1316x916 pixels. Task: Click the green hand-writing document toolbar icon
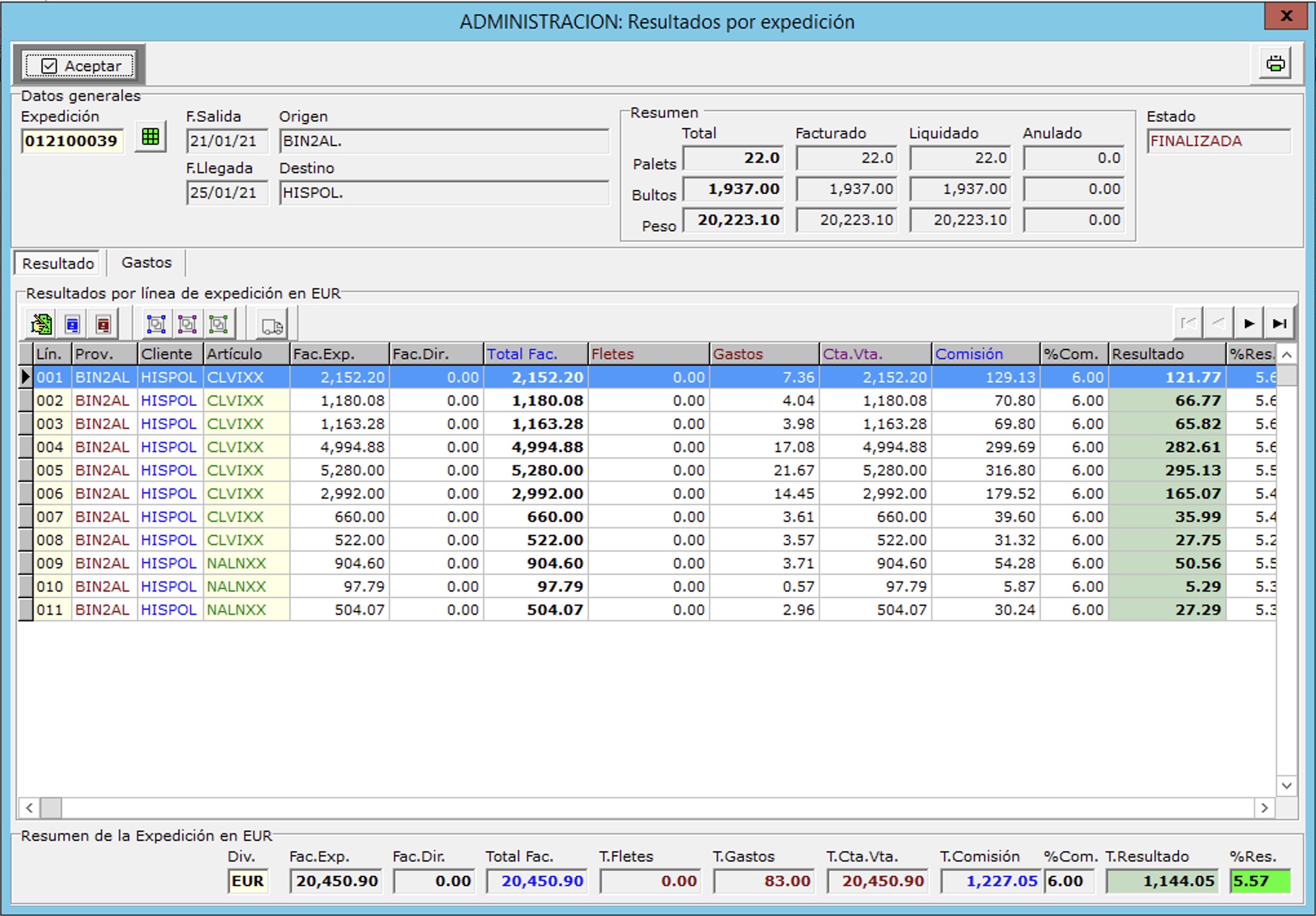tap(41, 324)
